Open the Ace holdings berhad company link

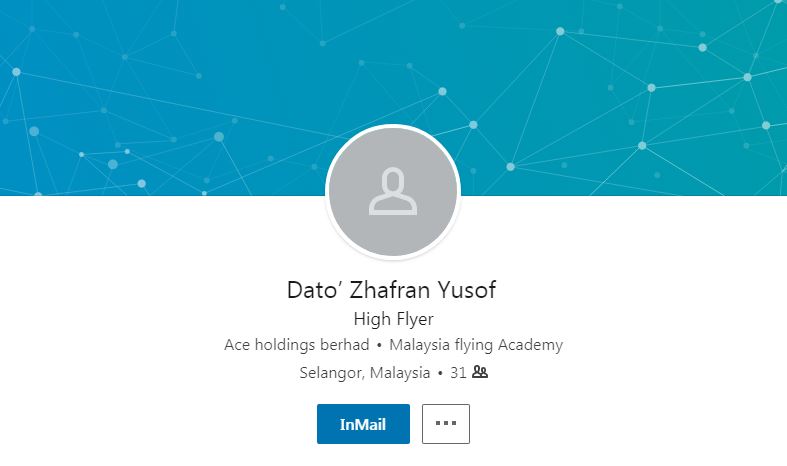pyautogui.click(x=297, y=345)
